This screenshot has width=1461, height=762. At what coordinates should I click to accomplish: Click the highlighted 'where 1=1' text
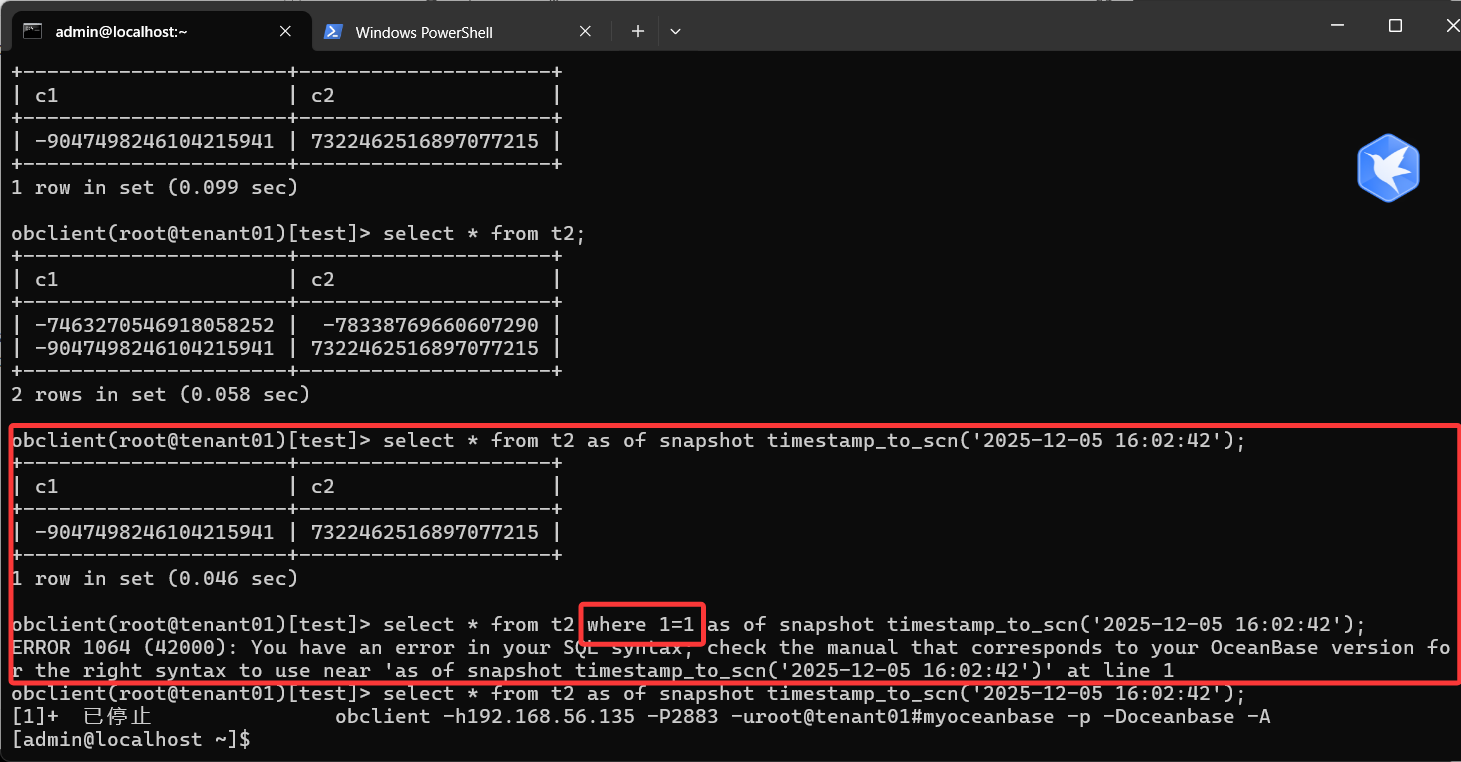(641, 625)
